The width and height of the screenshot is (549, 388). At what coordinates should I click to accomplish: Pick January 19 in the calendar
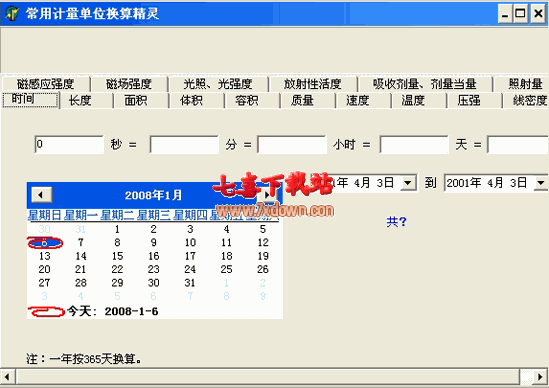263,256
